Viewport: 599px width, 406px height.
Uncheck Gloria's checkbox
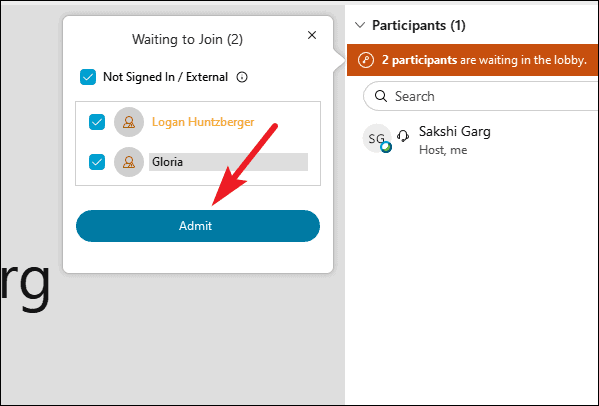[x=97, y=162]
